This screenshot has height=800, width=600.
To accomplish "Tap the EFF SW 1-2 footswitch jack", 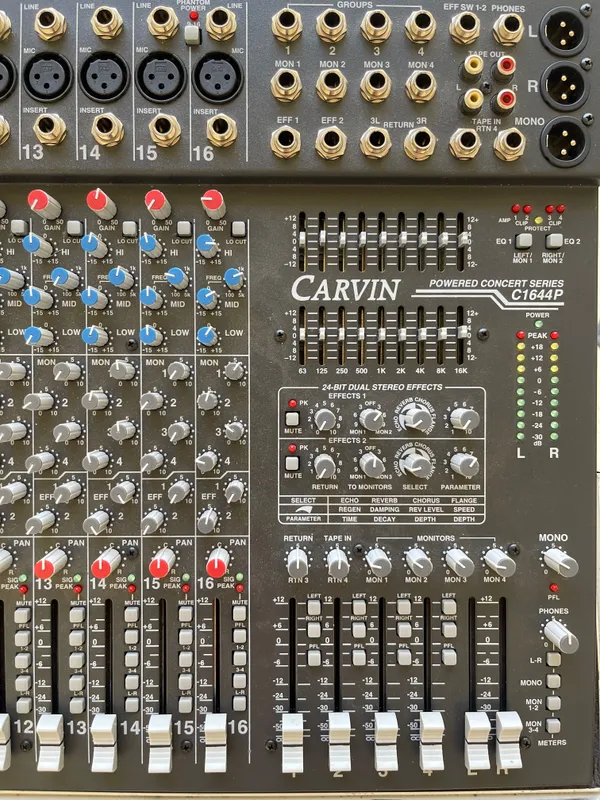I will (x=464, y=28).
